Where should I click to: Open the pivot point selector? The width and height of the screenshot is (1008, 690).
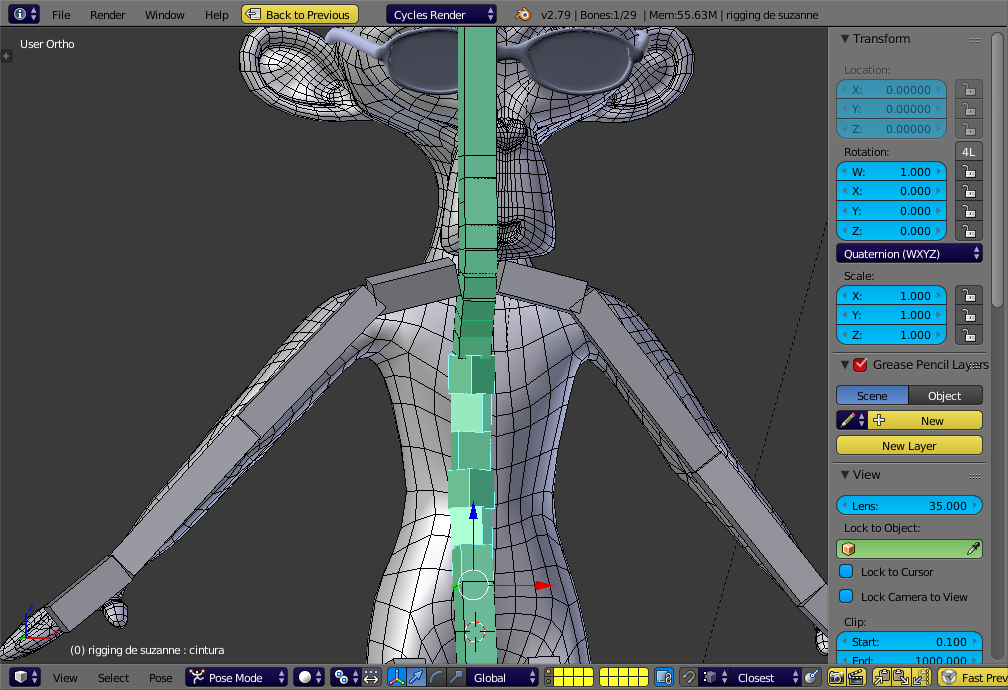pyautogui.click(x=345, y=677)
